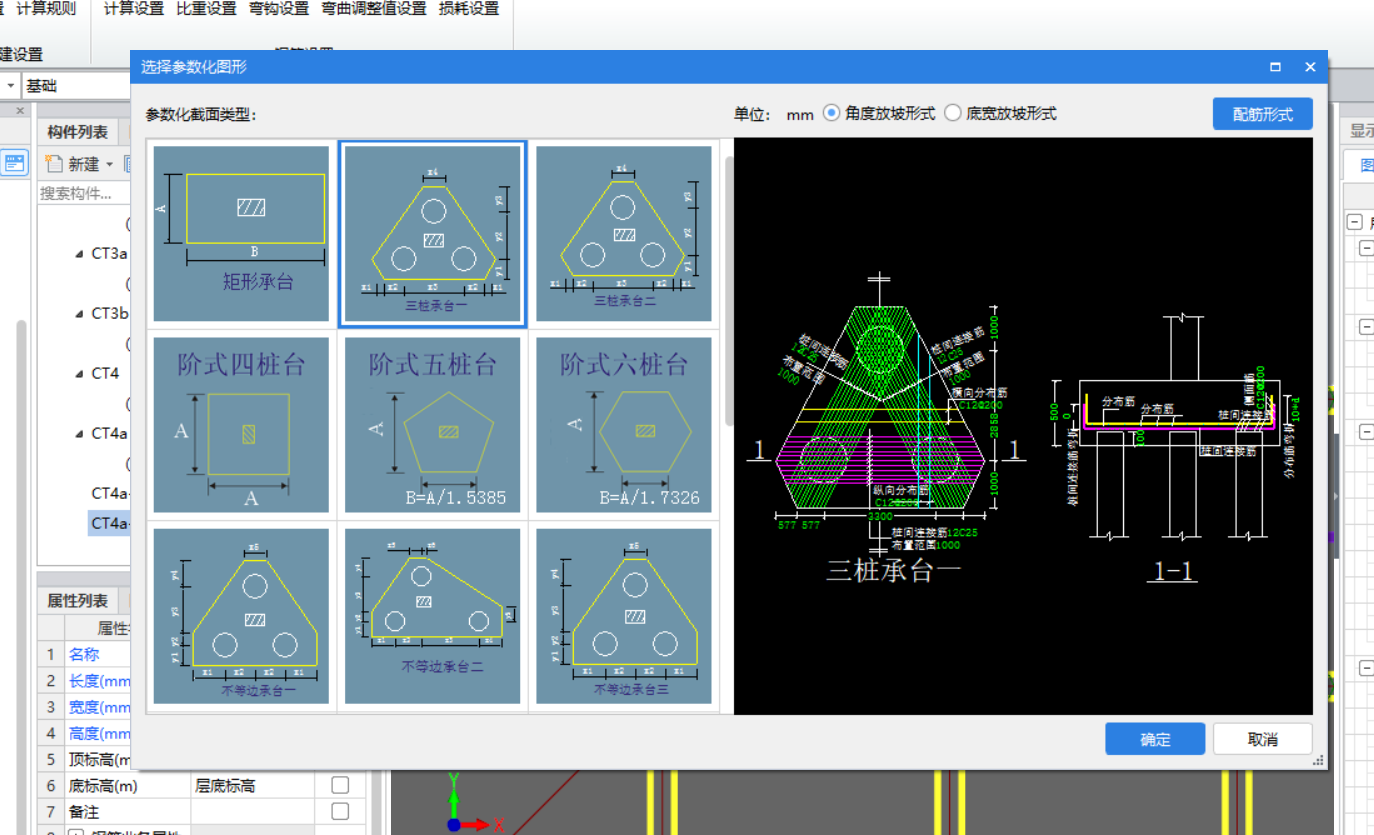Screen dimensions: 1374x835
Task: Open 弯钩设置 in the top toolbar
Action: 279,9
